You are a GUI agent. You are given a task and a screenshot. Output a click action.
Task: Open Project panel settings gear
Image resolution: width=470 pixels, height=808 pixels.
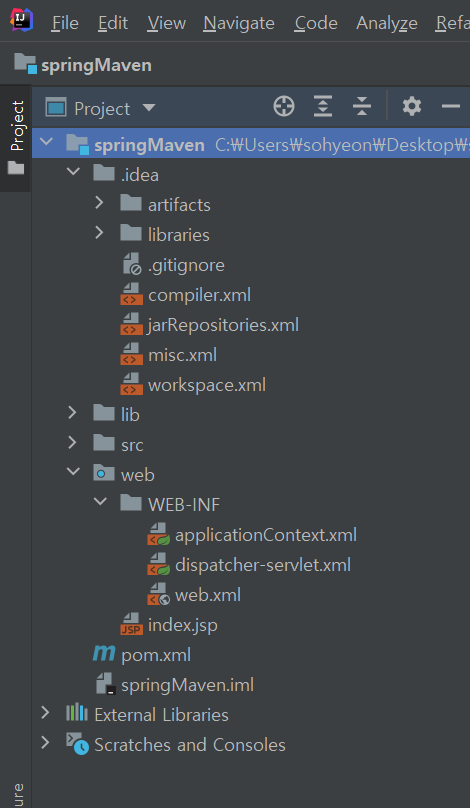point(412,107)
